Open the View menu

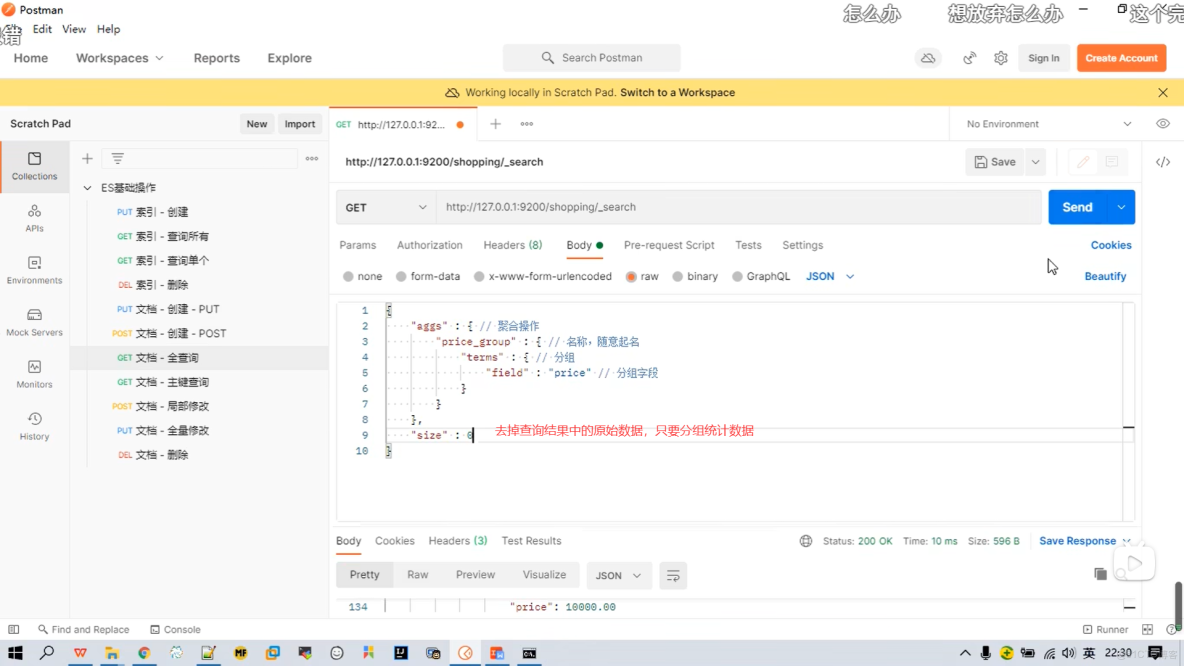(73, 29)
